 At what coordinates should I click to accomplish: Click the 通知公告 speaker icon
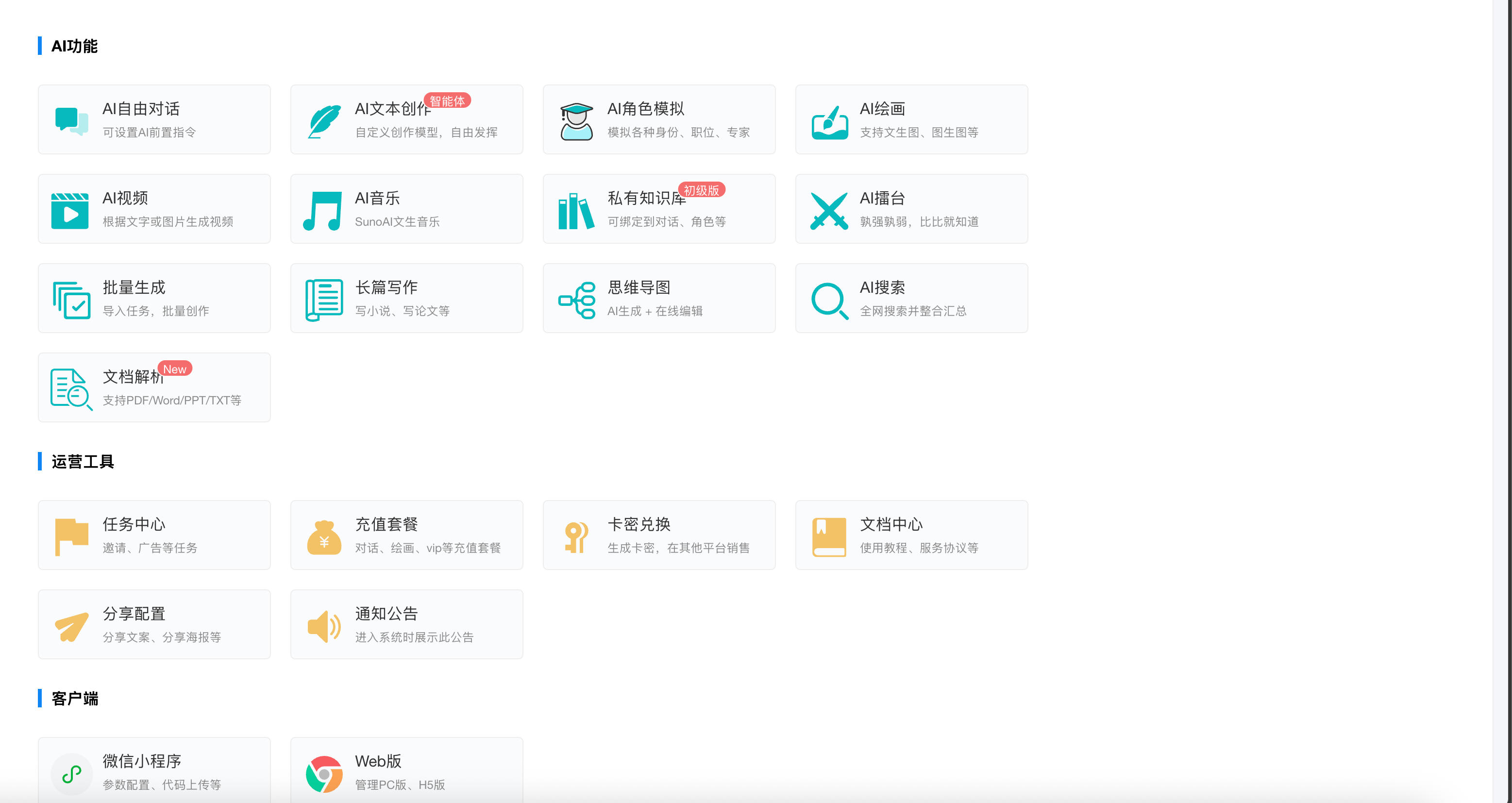coord(324,626)
